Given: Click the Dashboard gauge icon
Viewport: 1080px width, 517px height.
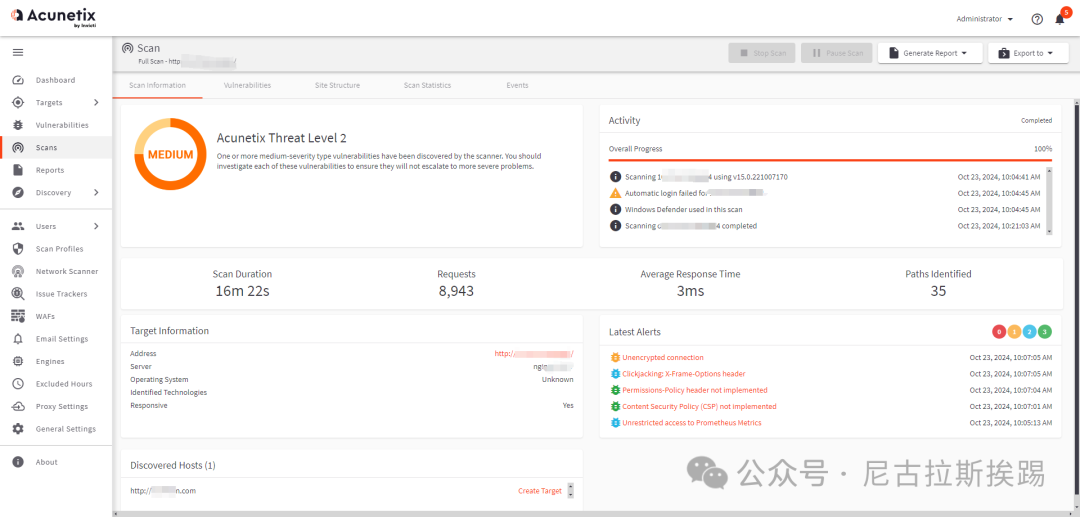Looking at the screenshot, I should point(19,81).
